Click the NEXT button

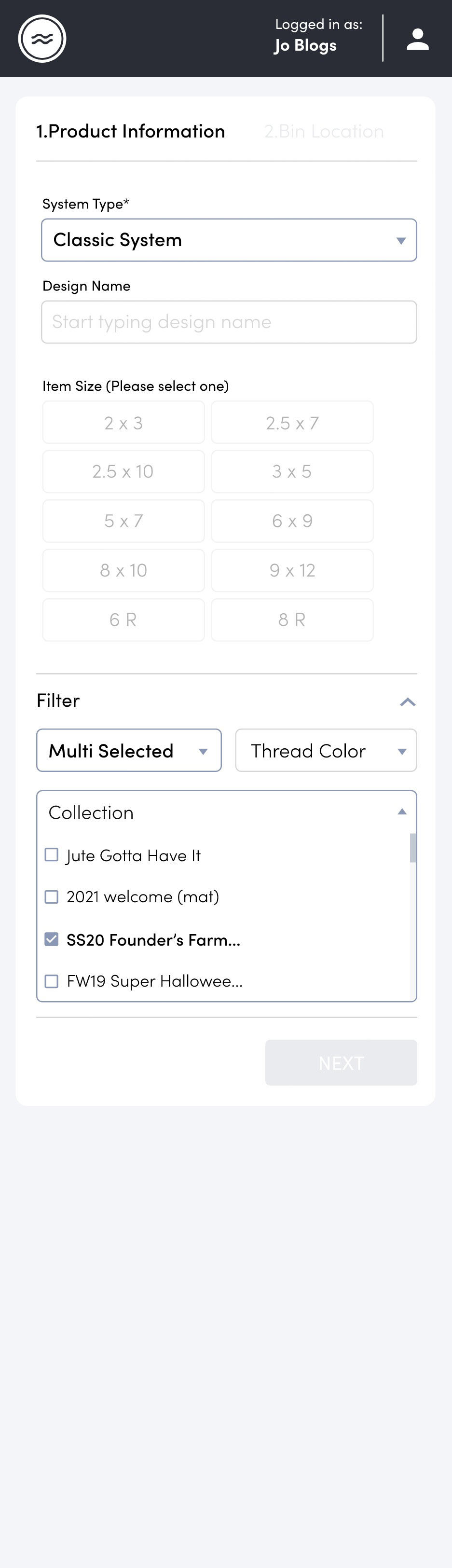click(341, 1063)
